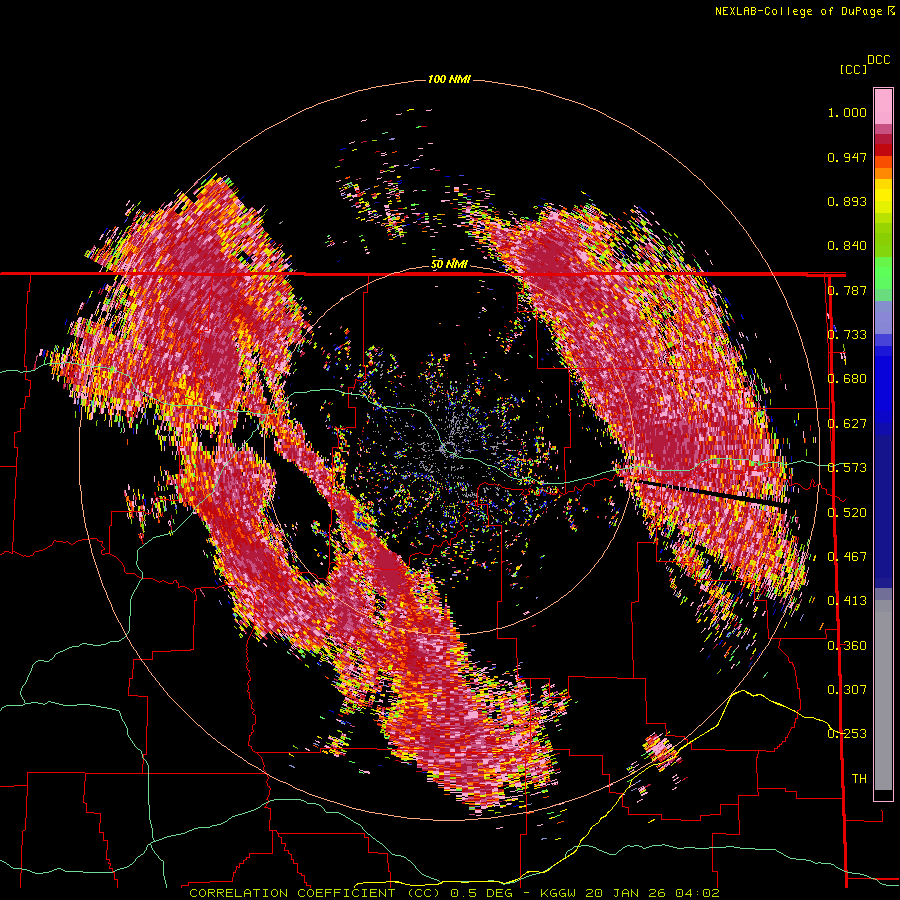Click the 0.467 color scale label

click(847, 557)
